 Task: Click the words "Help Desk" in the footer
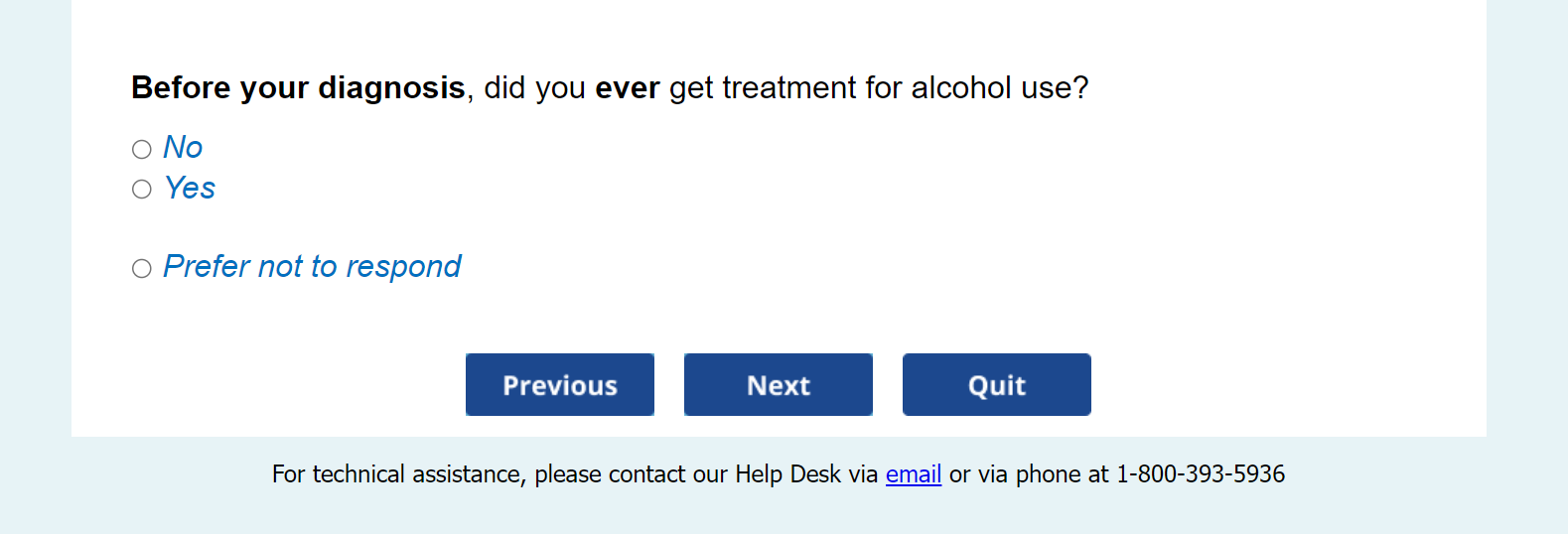point(787,474)
